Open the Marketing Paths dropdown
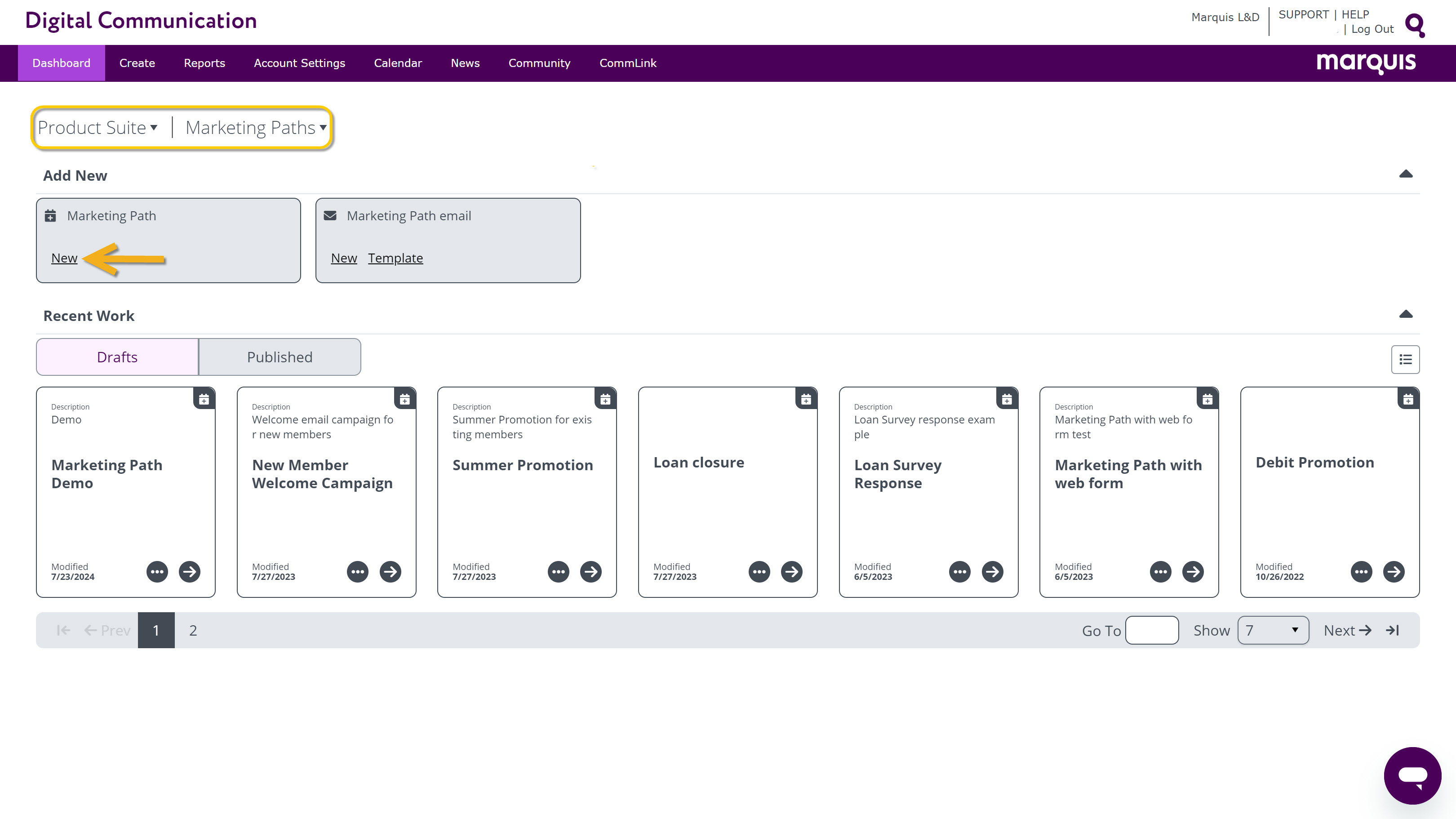 [x=256, y=128]
